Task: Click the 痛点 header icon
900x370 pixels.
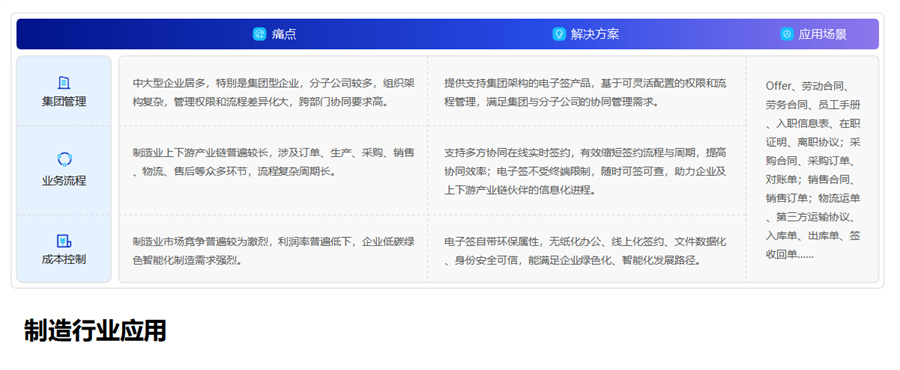Action: pos(259,34)
